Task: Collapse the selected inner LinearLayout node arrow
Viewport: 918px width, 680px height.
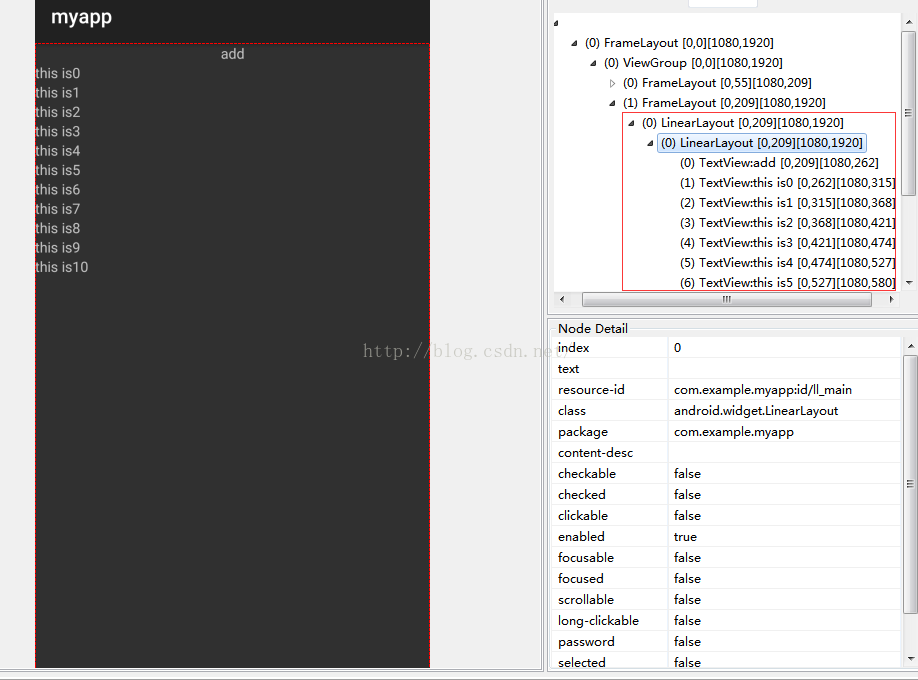Action: [651, 143]
